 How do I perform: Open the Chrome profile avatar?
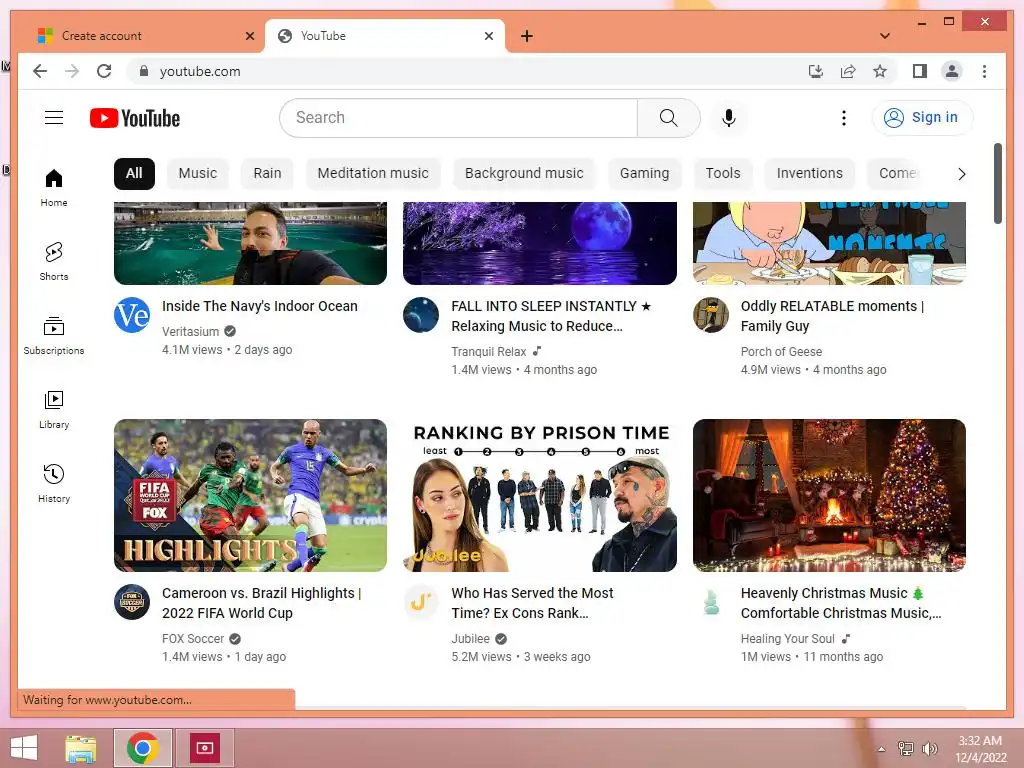[x=952, y=71]
